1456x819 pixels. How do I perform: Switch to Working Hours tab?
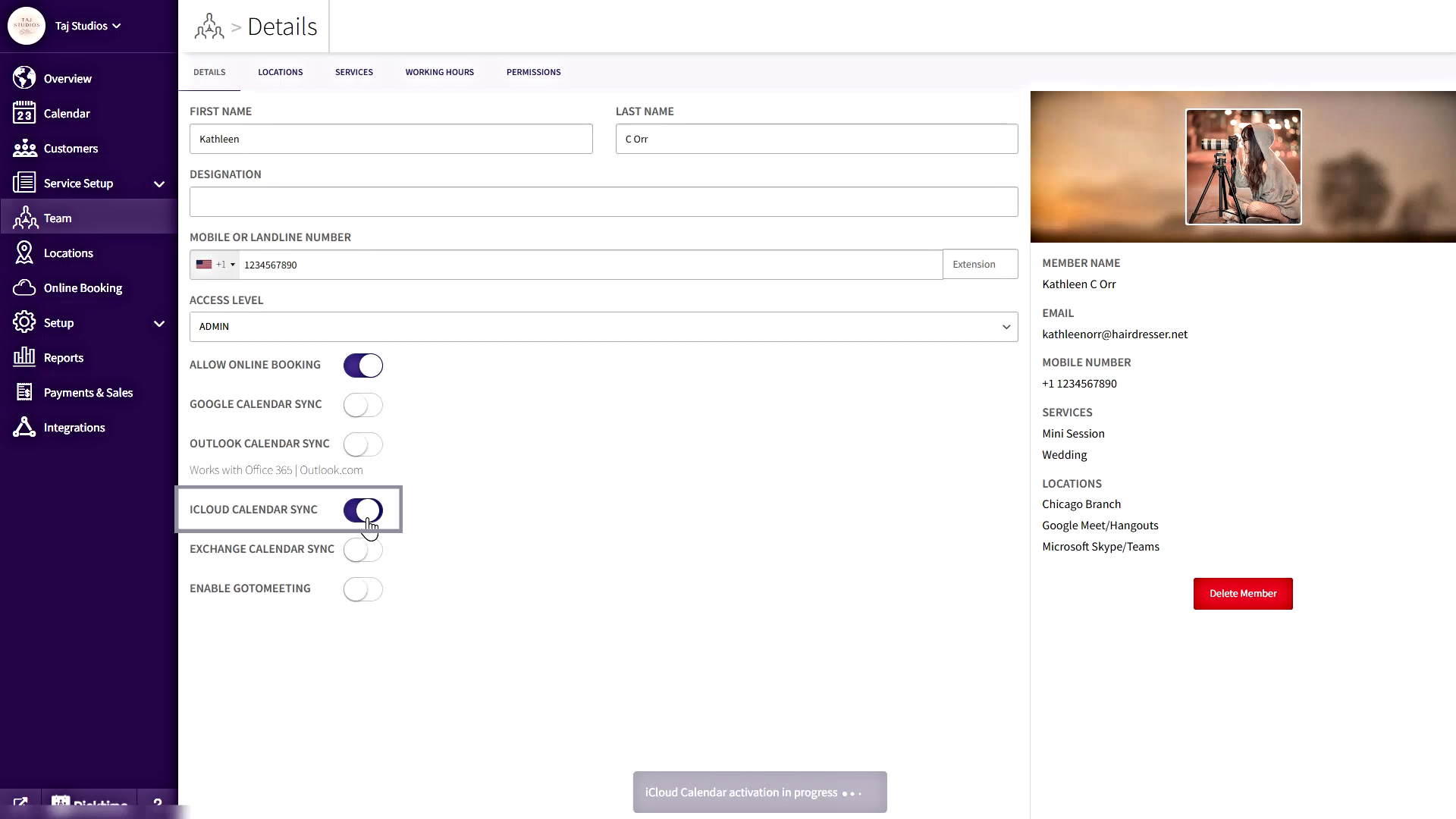[x=439, y=72]
